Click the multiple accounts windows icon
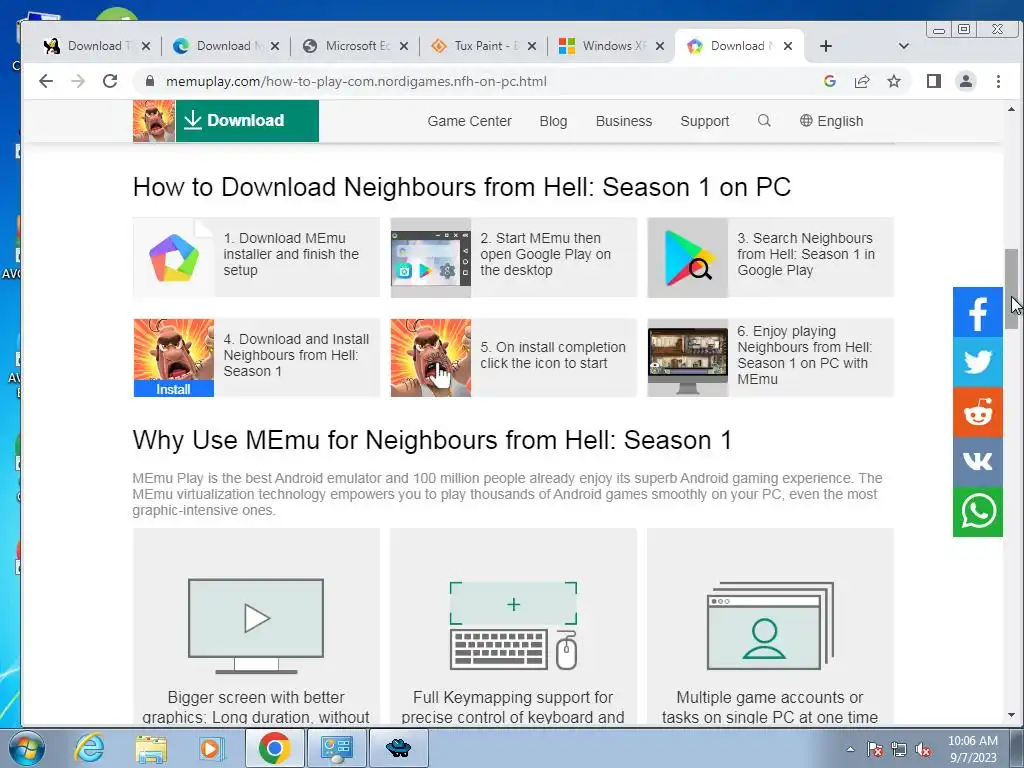 pyautogui.click(x=771, y=626)
